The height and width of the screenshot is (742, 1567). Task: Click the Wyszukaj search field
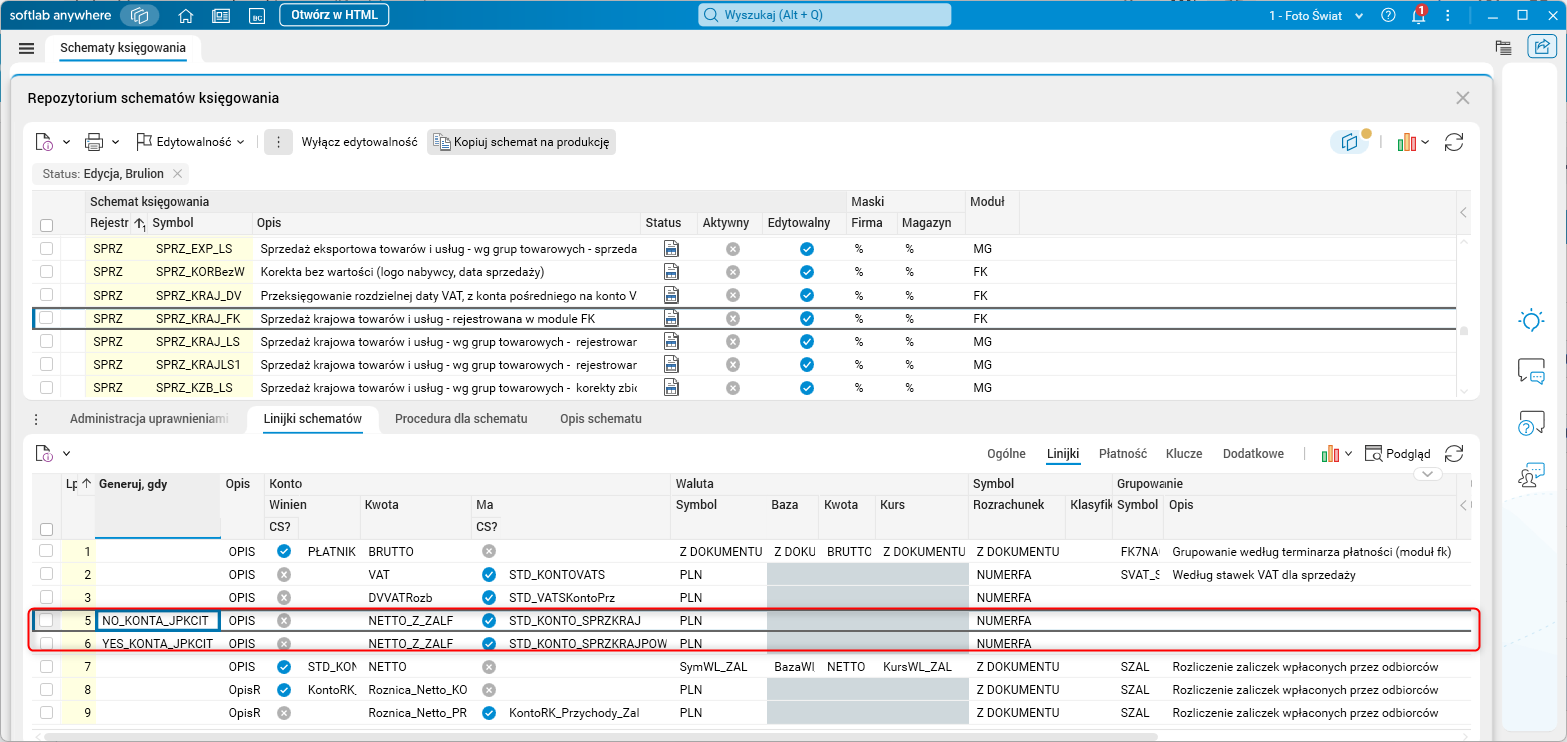point(824,15)
